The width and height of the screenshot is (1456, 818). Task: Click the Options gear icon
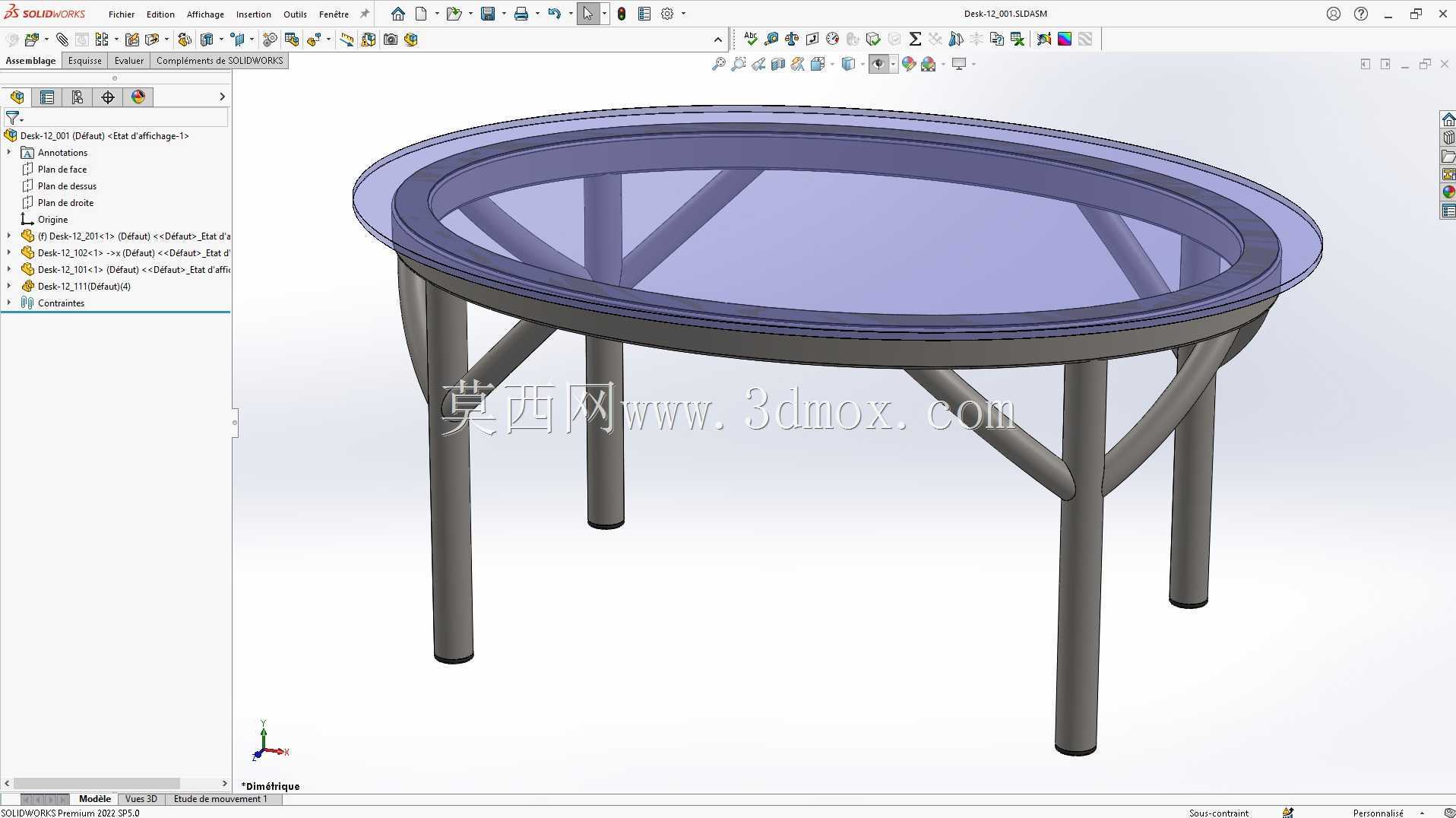click(x=667, y=14)
